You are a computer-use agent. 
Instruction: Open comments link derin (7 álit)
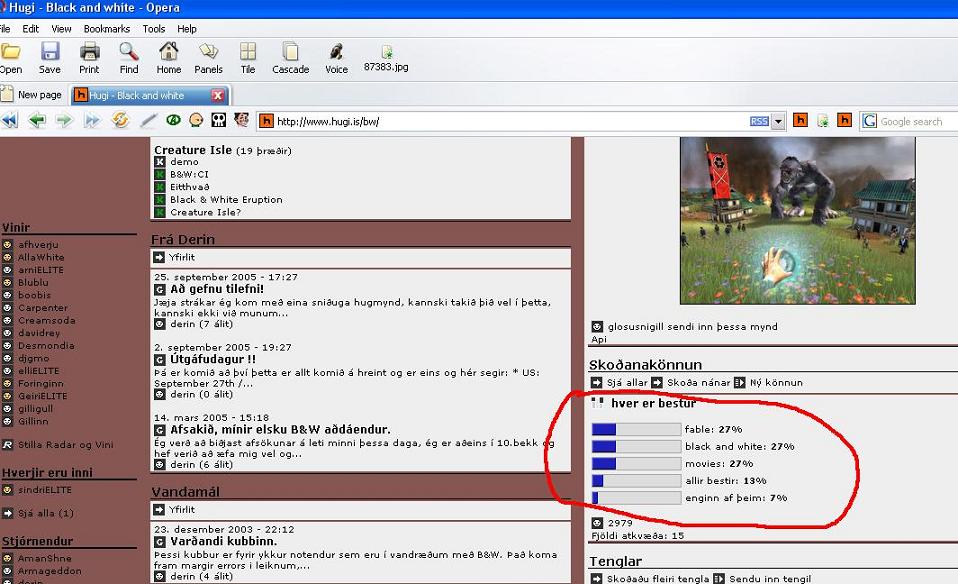[201, 324]
